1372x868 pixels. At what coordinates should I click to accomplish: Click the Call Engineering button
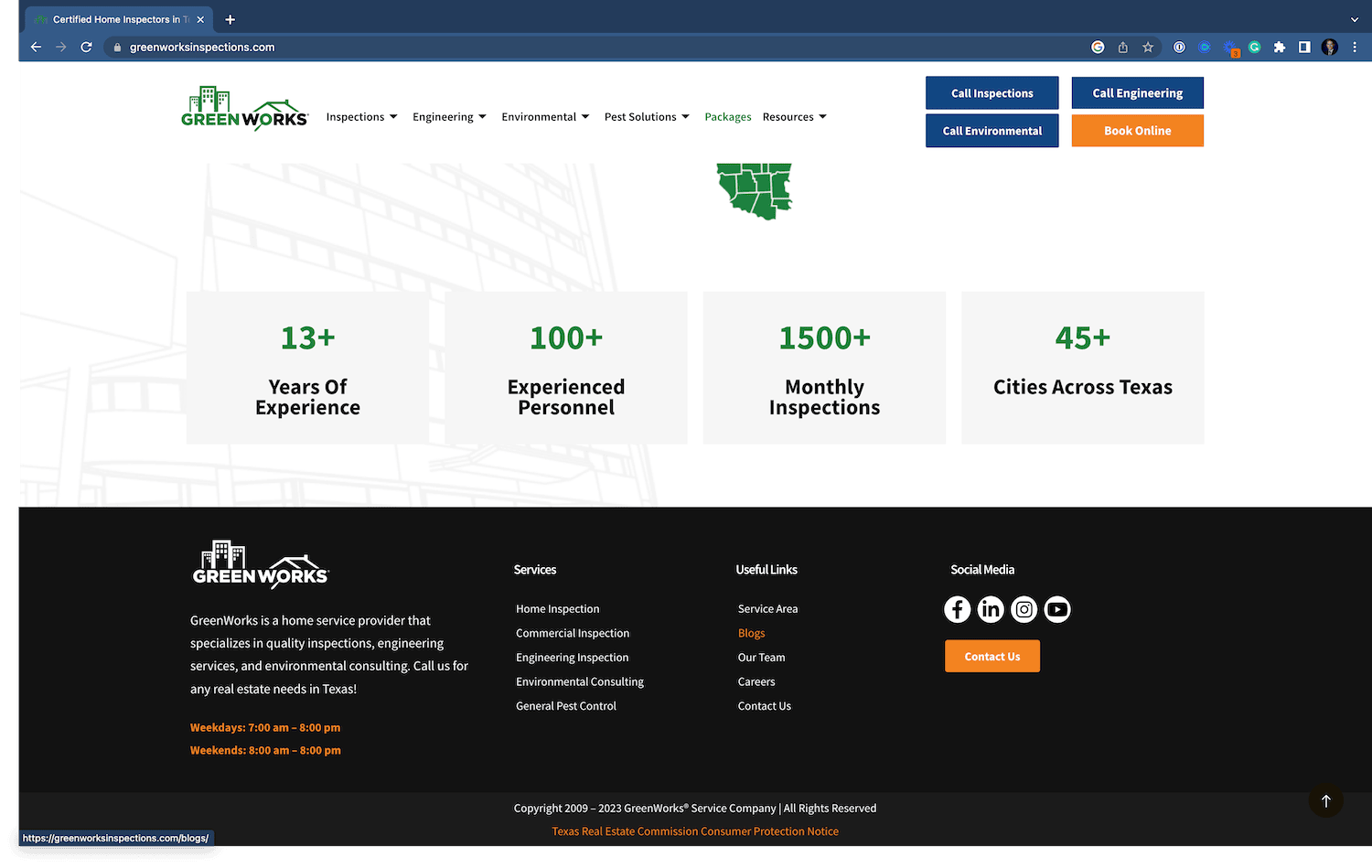coord(1137,93)
